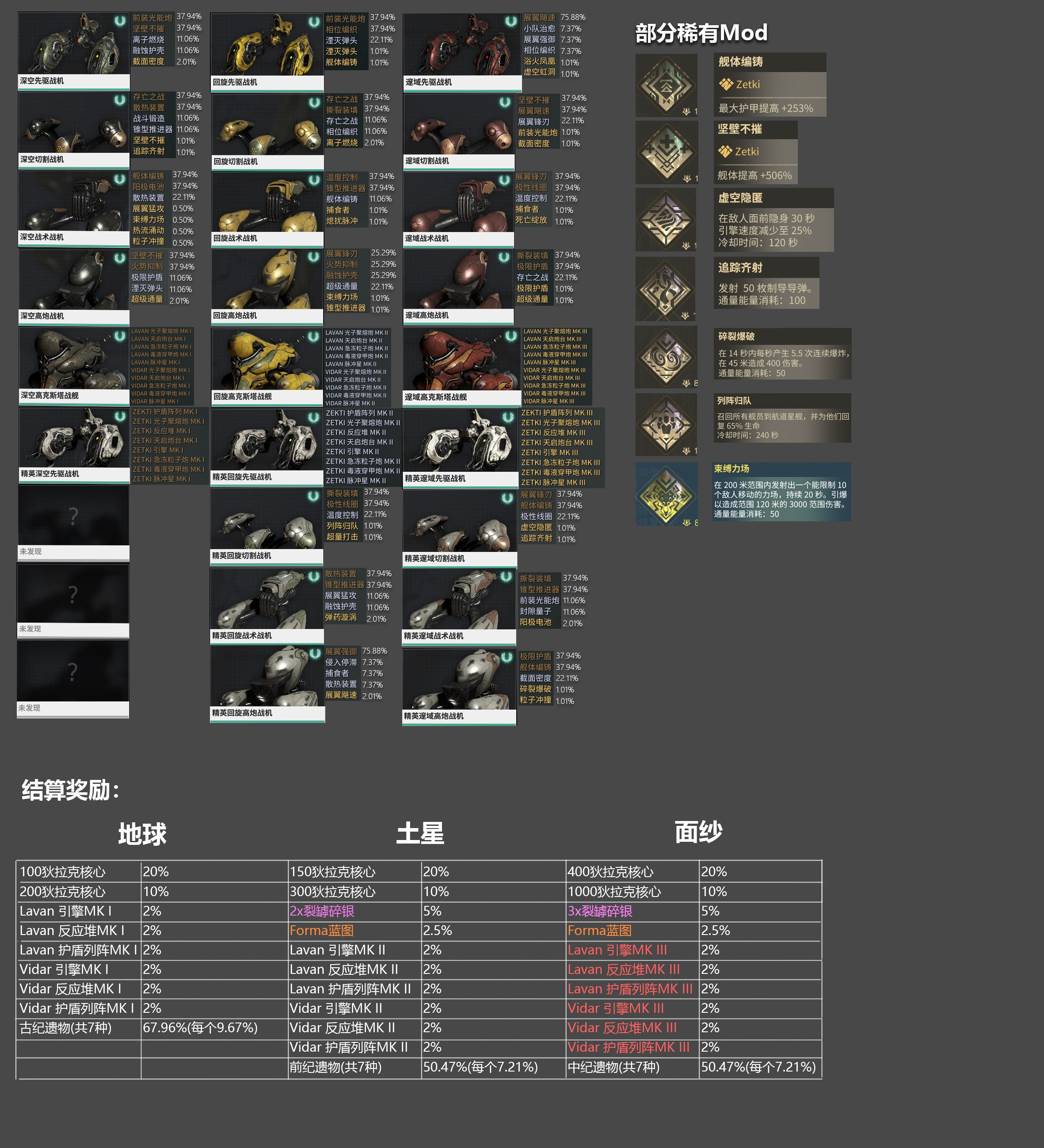Click the faction emblem on 回旋先驱战机 image

click(x=314, y=22)
